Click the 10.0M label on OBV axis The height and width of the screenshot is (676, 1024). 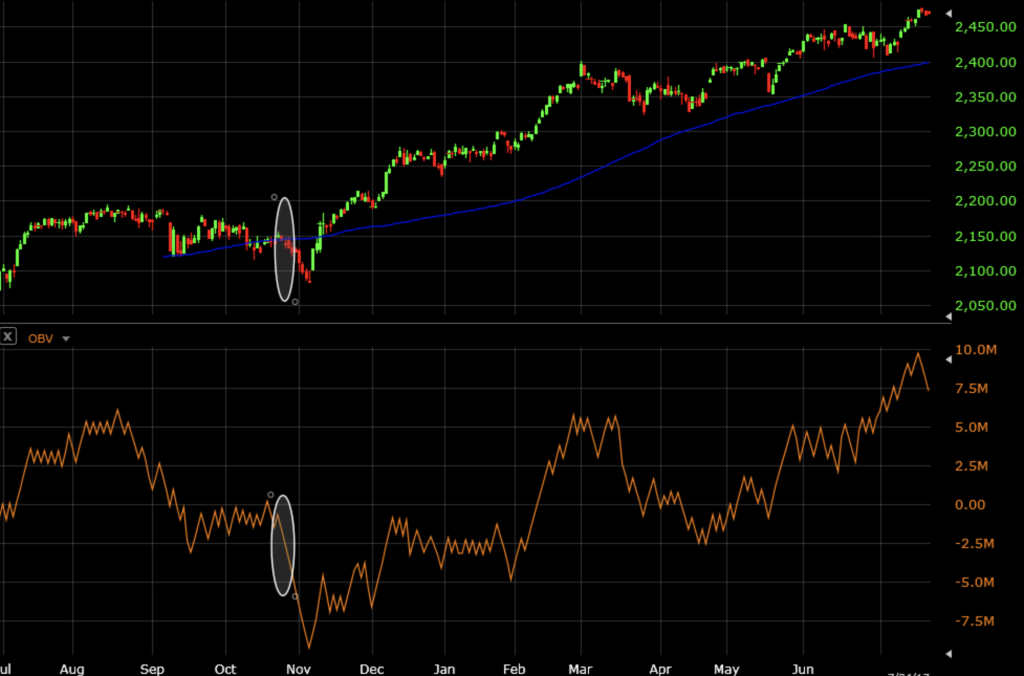pos(976,350)
